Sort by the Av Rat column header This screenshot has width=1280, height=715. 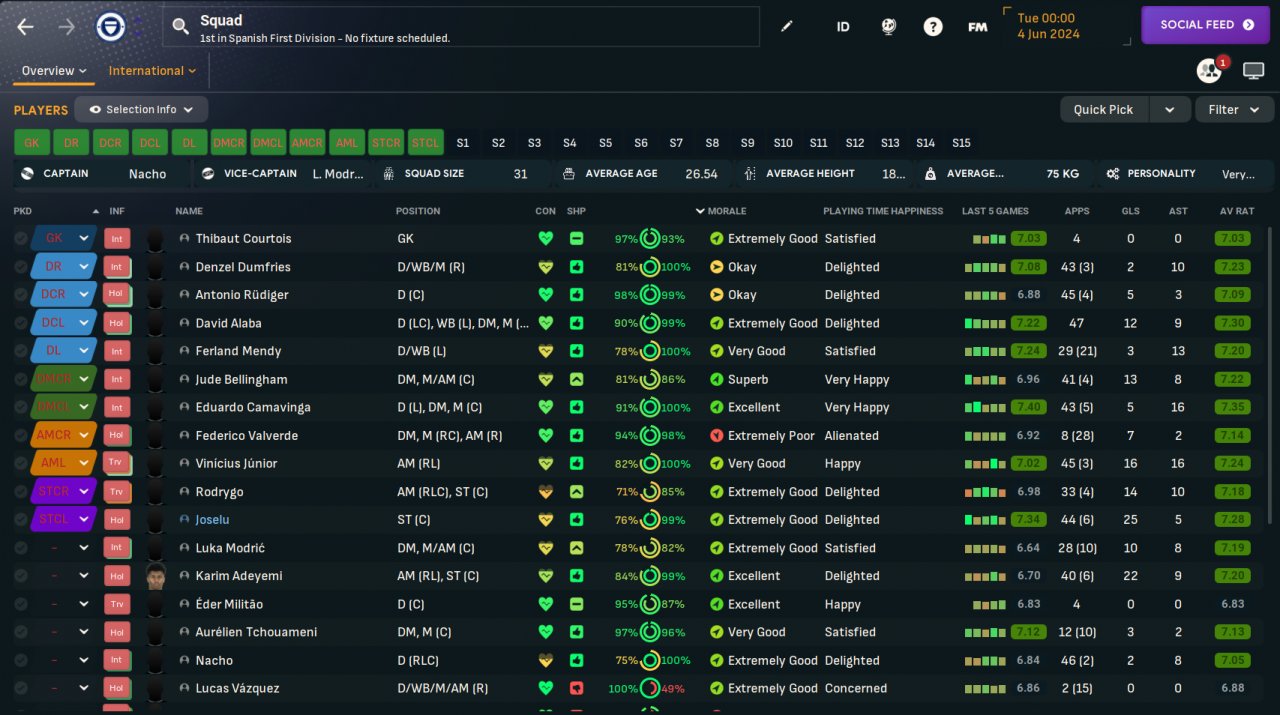pos(1237,212)
